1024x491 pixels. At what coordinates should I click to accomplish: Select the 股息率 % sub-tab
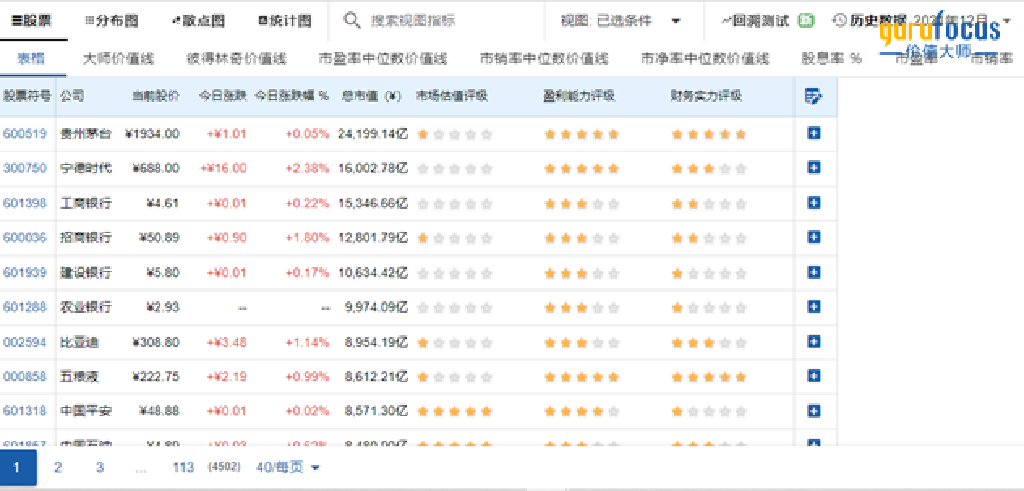pyautogui.click(x=831, y=59)
